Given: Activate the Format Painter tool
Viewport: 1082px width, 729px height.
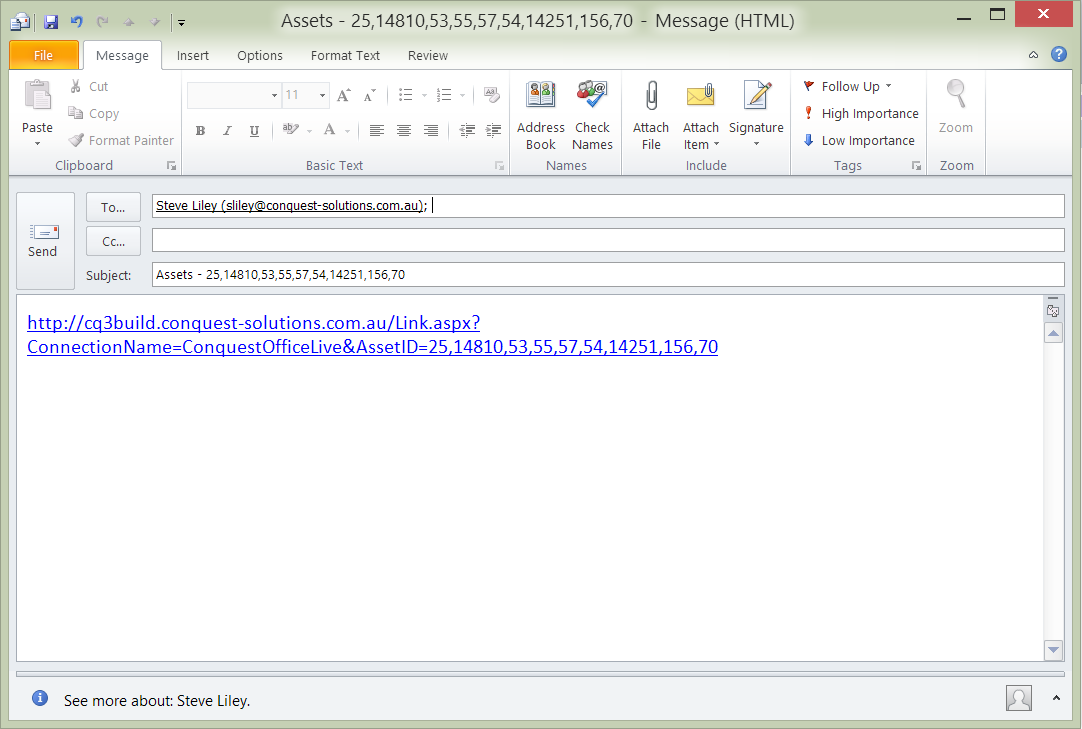Looking at the screenshot, I should (x=121, y=140).
